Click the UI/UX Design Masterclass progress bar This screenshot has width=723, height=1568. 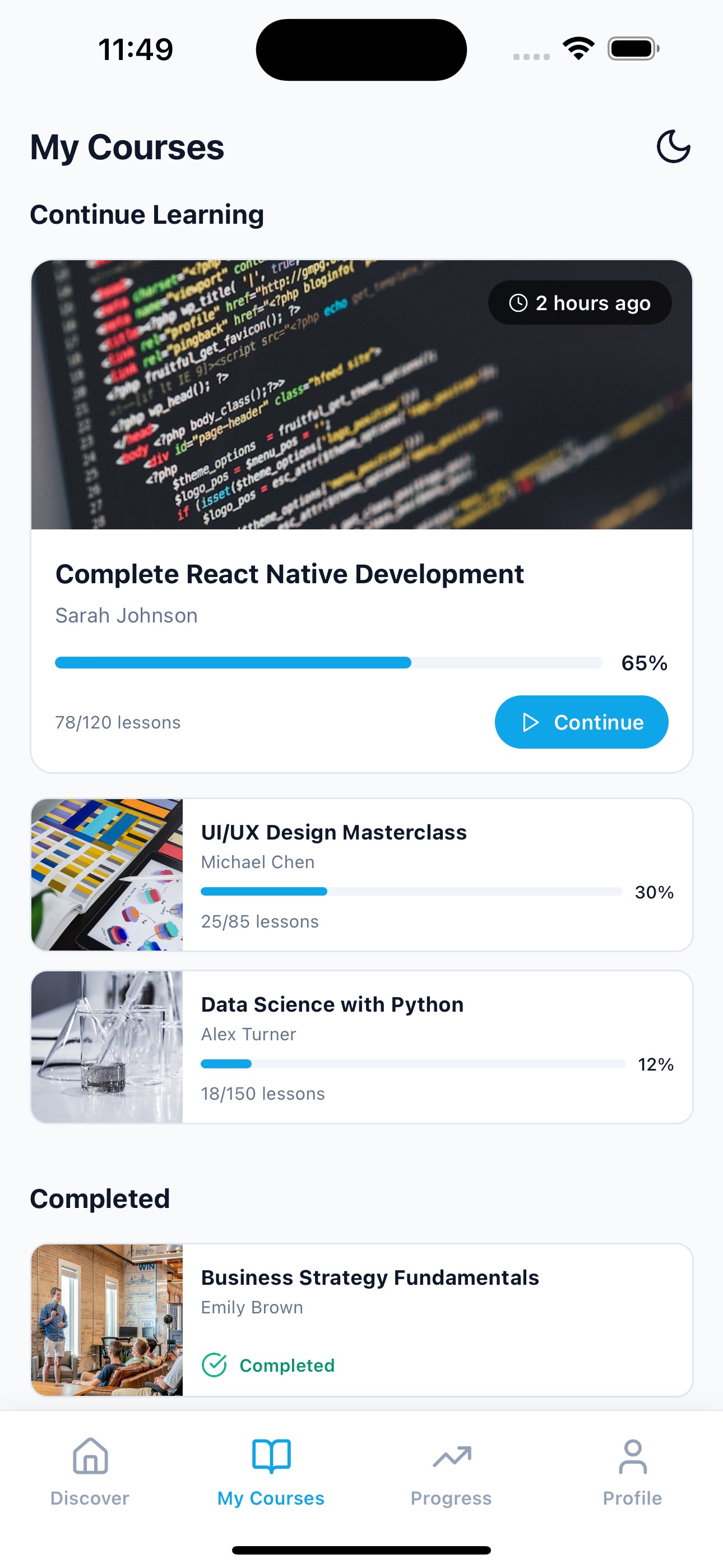[412, 891]
